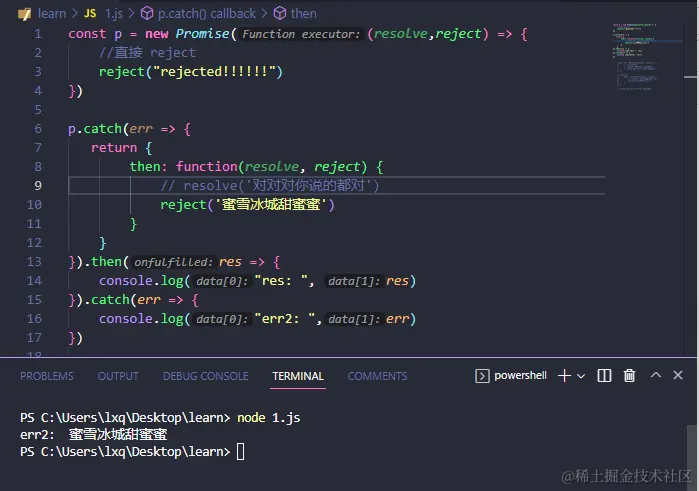699x491 pixels.
Task: Close the bottom panel
Action: [x=678, y=375]
